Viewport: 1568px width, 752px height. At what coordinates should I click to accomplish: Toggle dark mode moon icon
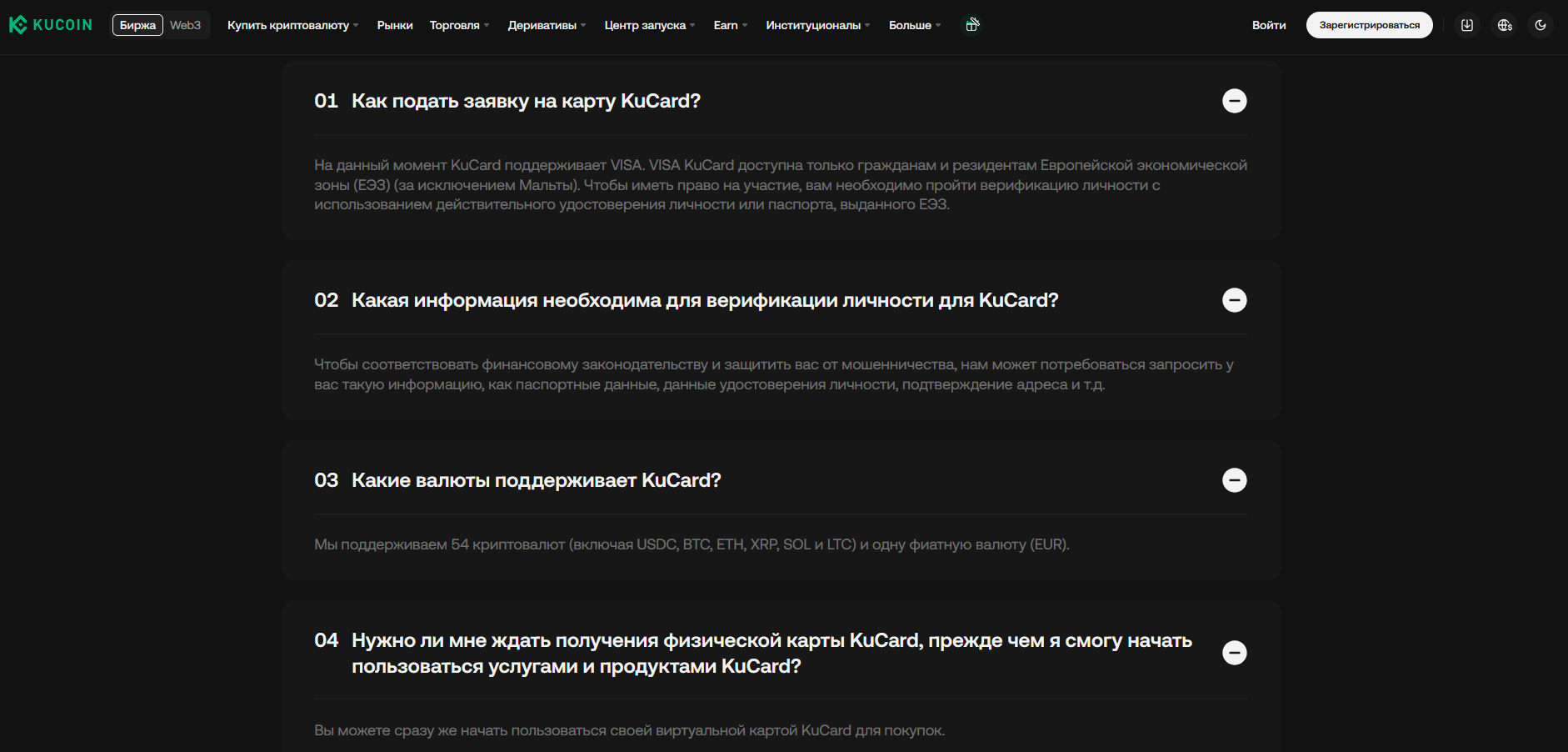[x=1541, y=25]
